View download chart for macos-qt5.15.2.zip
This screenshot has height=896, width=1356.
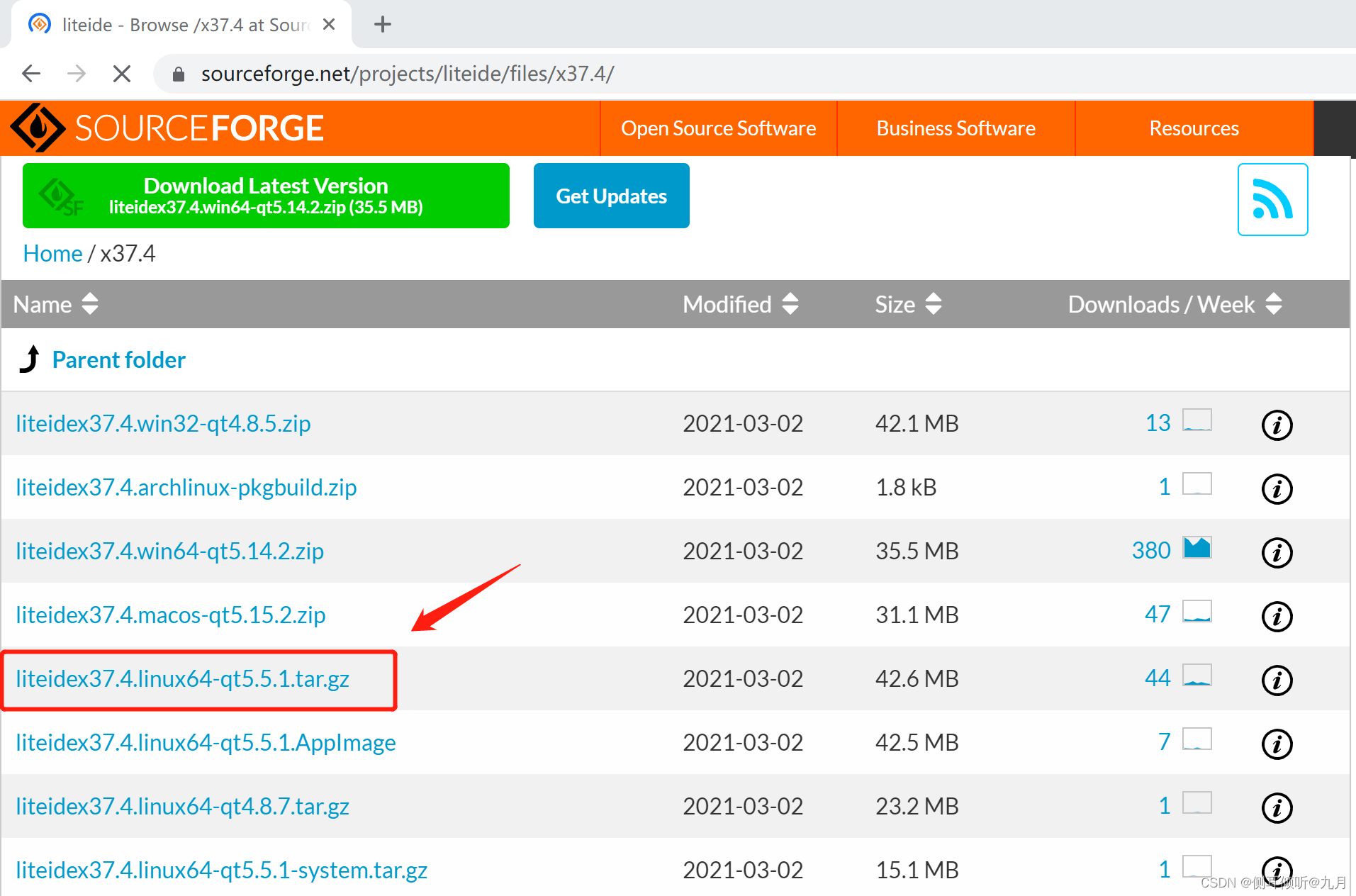point(1197,612)
